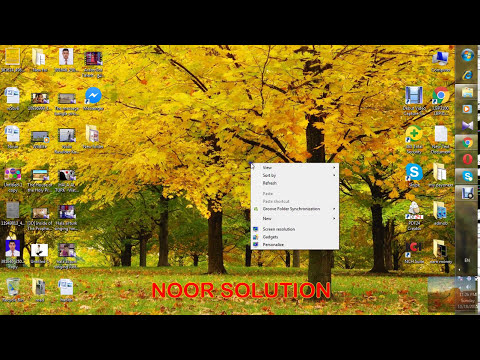Switch to Skype on the taskbar
Viewport: 480px width, 360px height.
point(467,176)
